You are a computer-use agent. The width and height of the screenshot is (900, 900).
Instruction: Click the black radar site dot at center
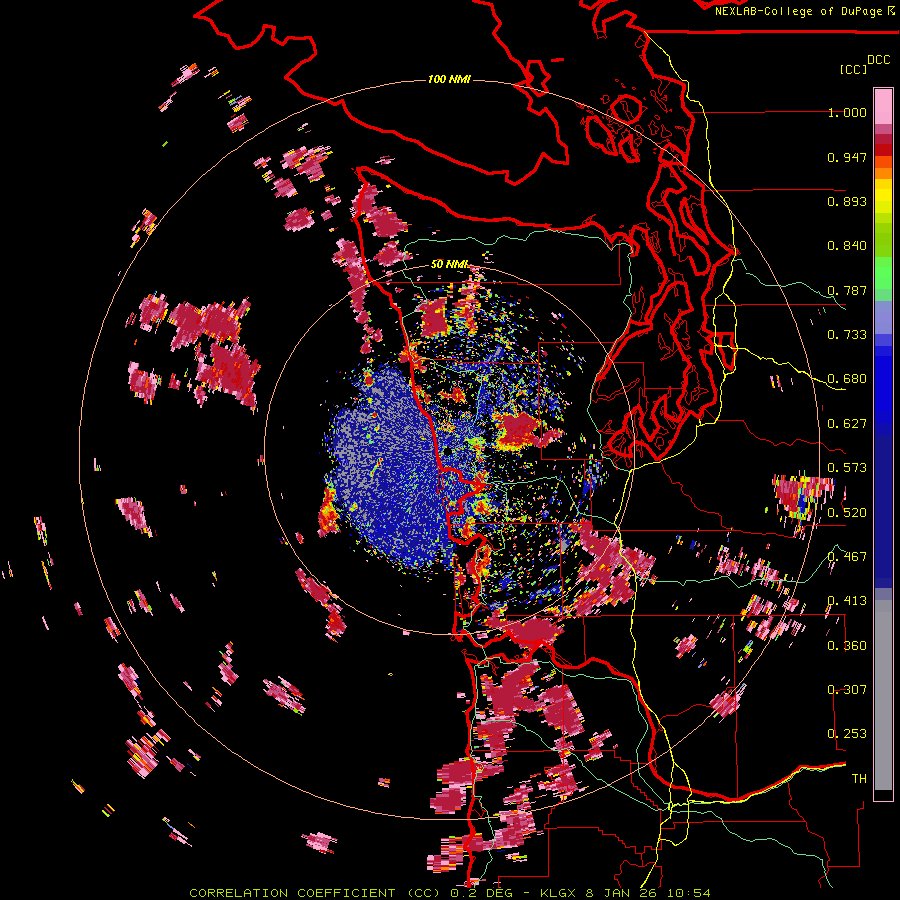448,452
